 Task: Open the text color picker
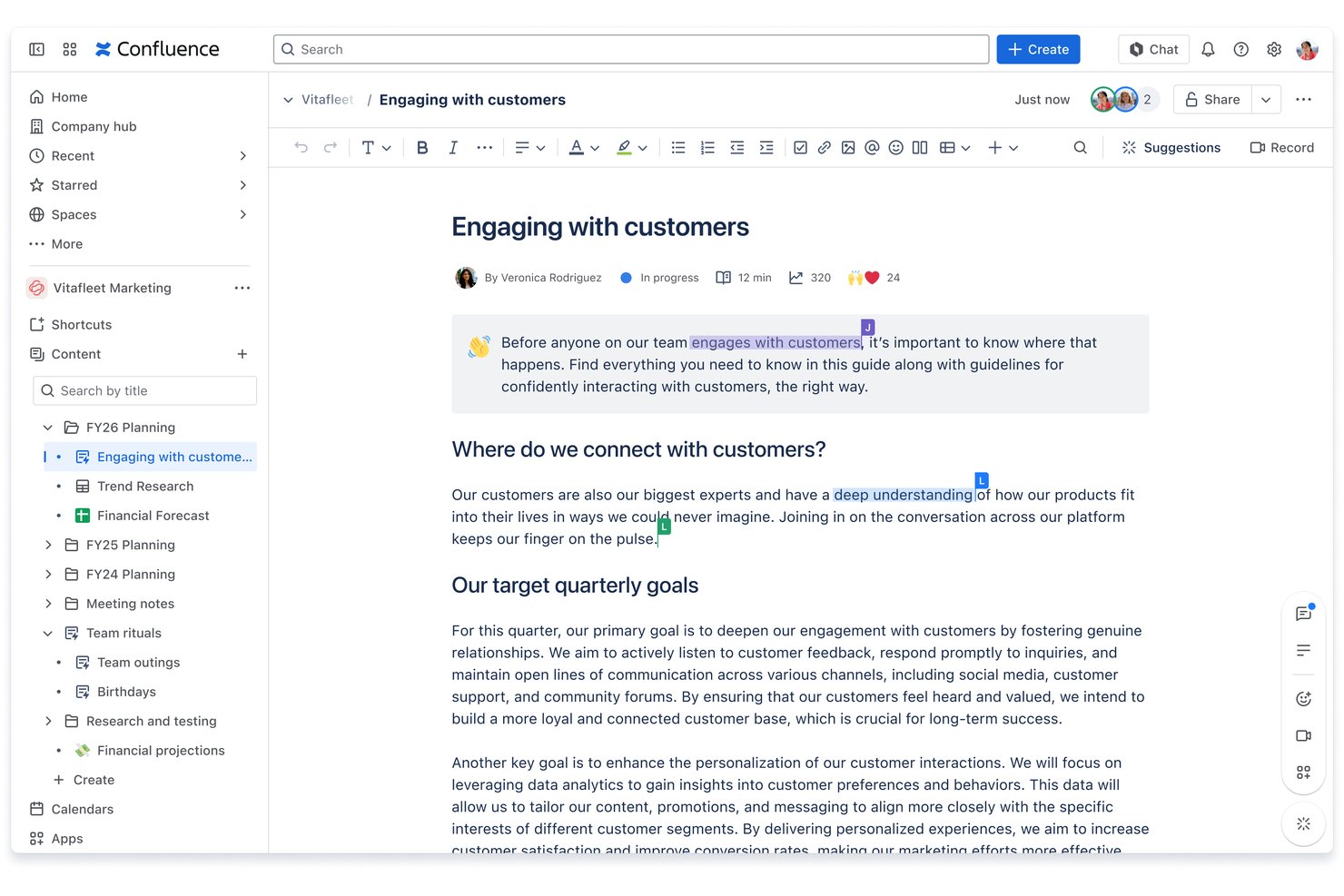point(584,147)
